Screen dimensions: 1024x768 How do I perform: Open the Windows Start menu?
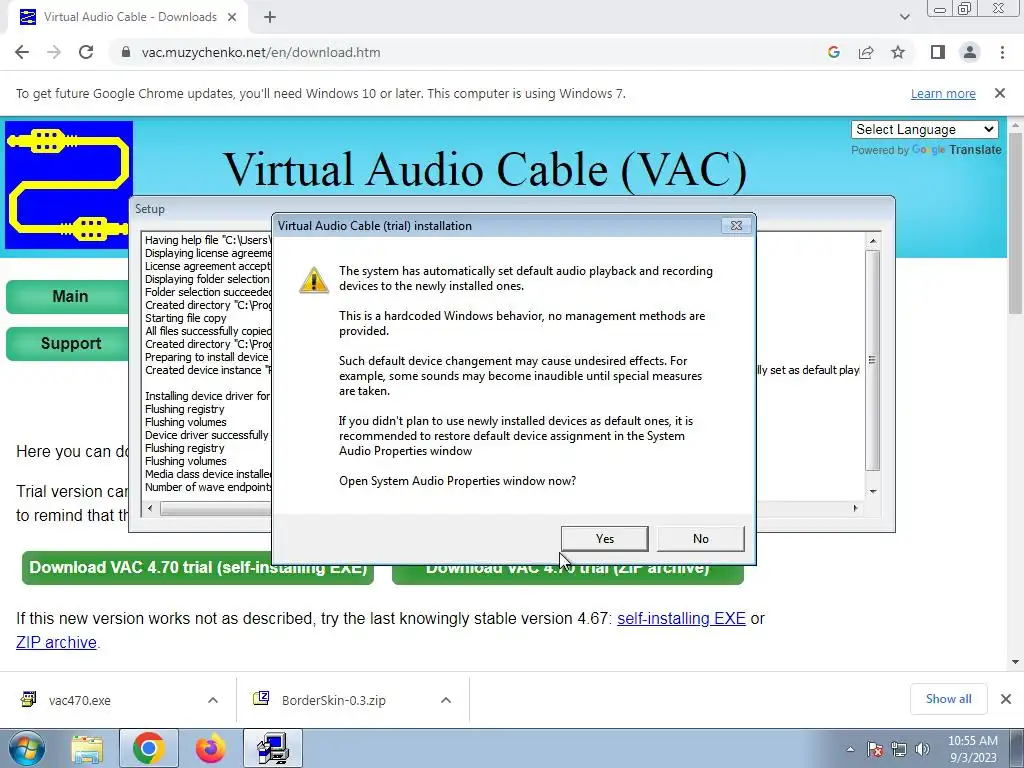26,748
